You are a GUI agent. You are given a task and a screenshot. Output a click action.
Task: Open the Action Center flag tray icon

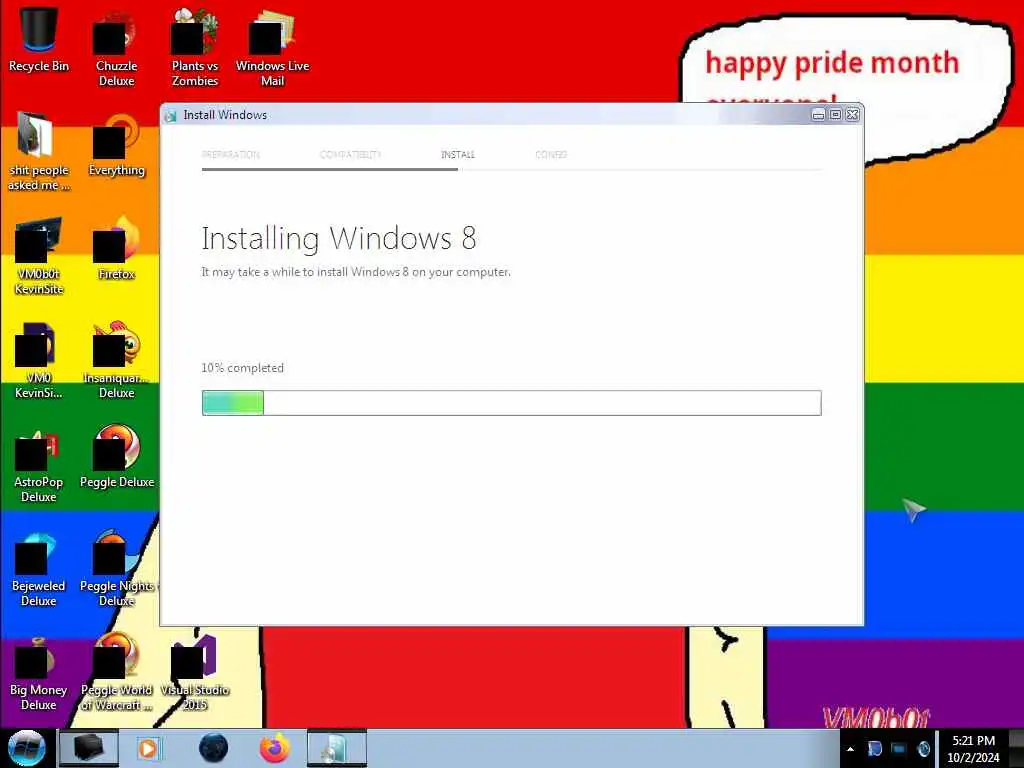[x=874, y=748]
